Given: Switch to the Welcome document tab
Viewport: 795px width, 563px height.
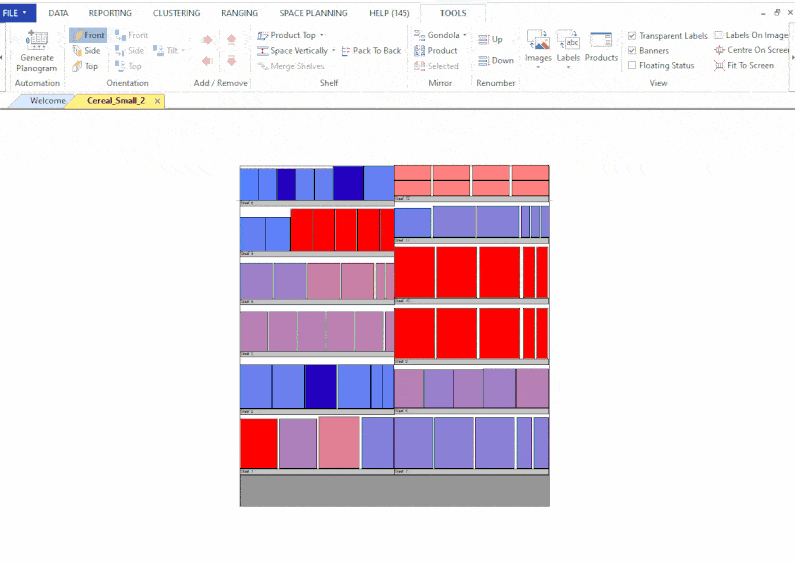Looking at the screenshot, I should (47, 100).
